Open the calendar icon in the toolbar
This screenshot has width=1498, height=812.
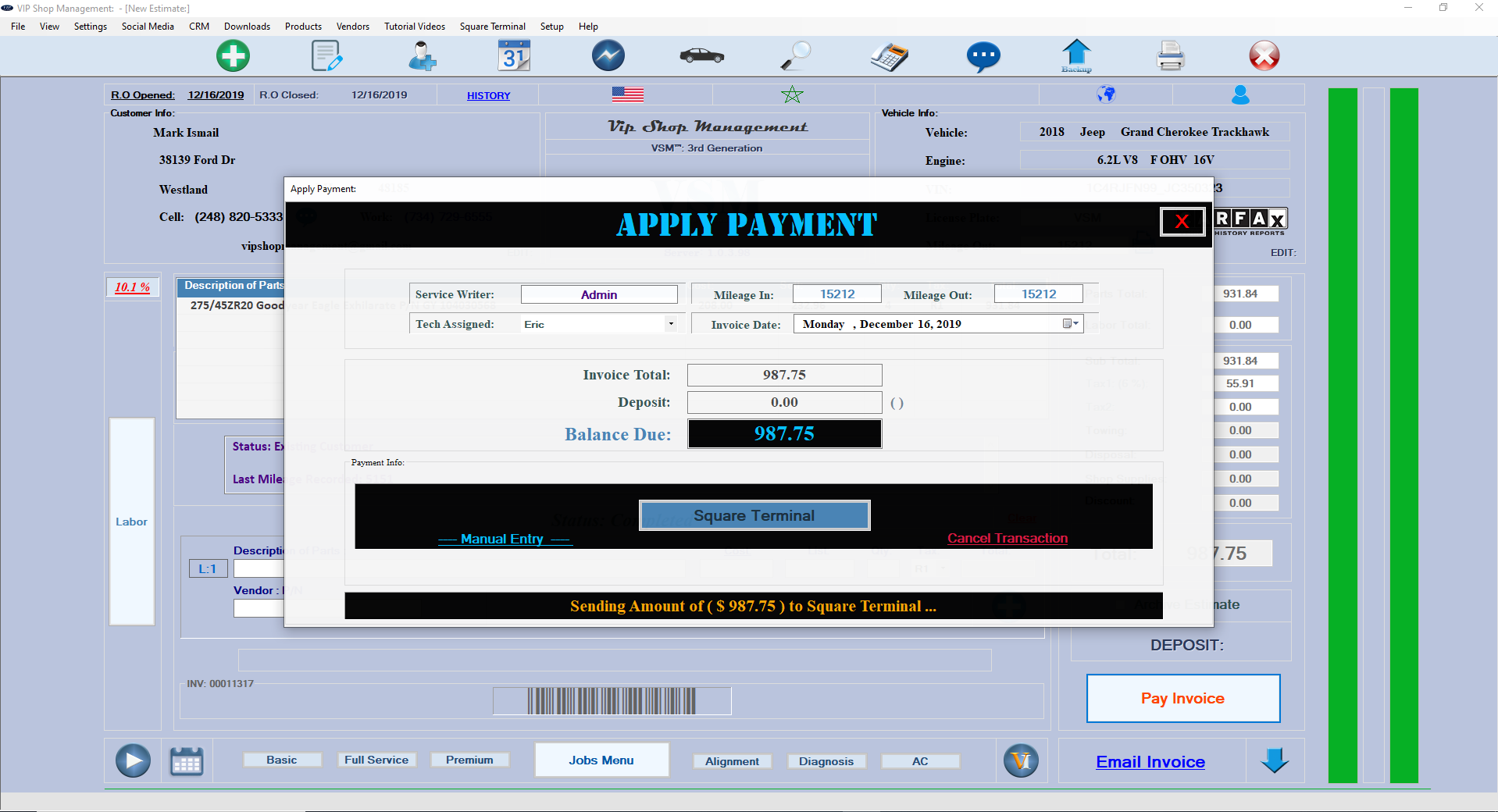pyautogui.click(x=514, y=56)
